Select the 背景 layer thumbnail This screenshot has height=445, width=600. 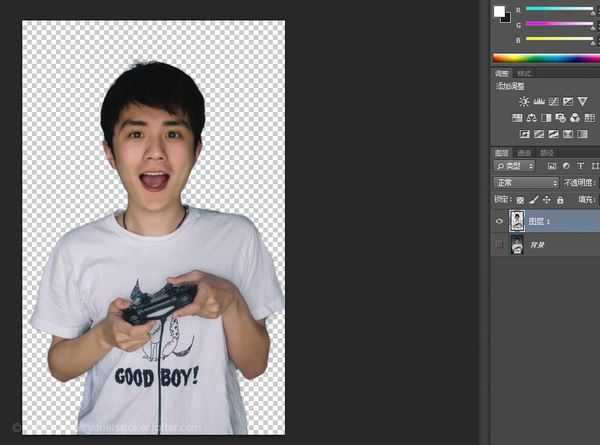coord(517,245)
